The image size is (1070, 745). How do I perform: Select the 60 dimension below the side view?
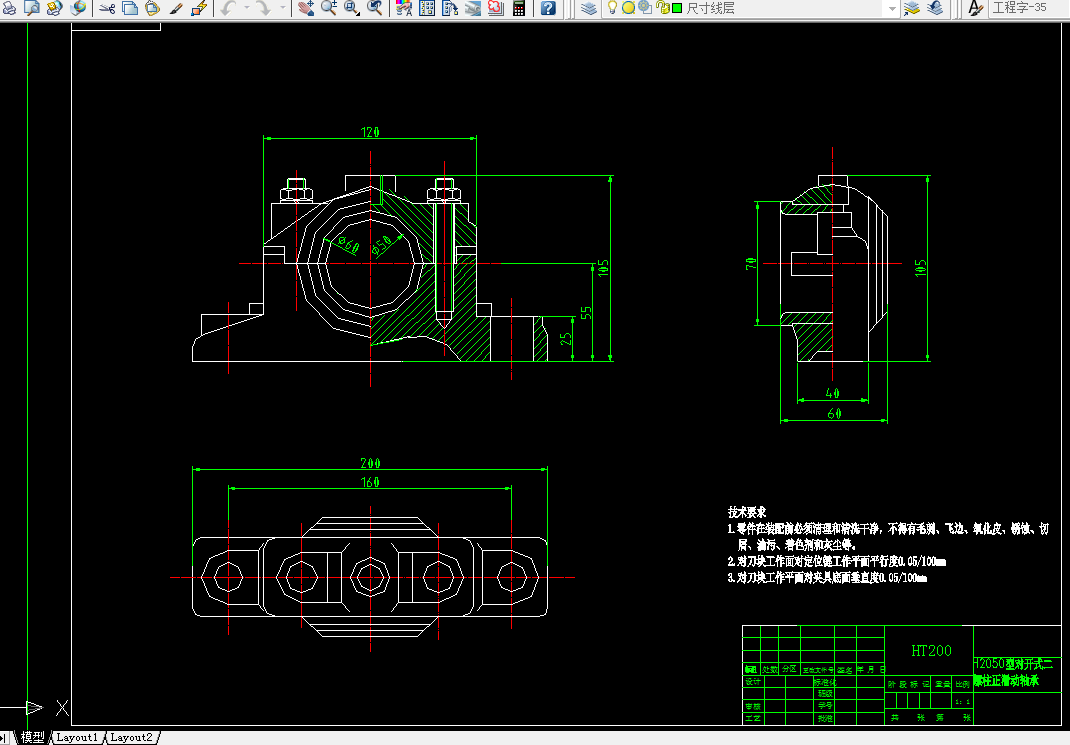pos(834,413)
